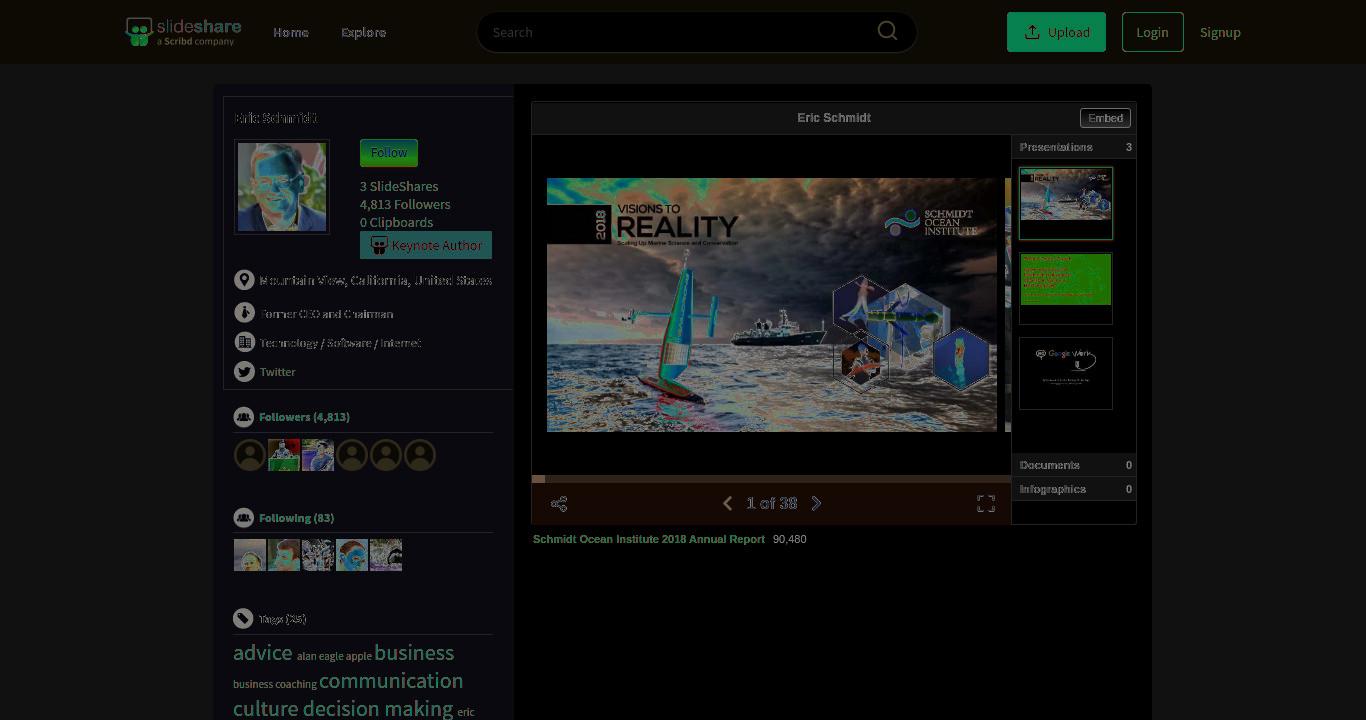Click the 'advice' tag
The height and width of the screenshot is (720, 1366).
(x=263, y=653)
